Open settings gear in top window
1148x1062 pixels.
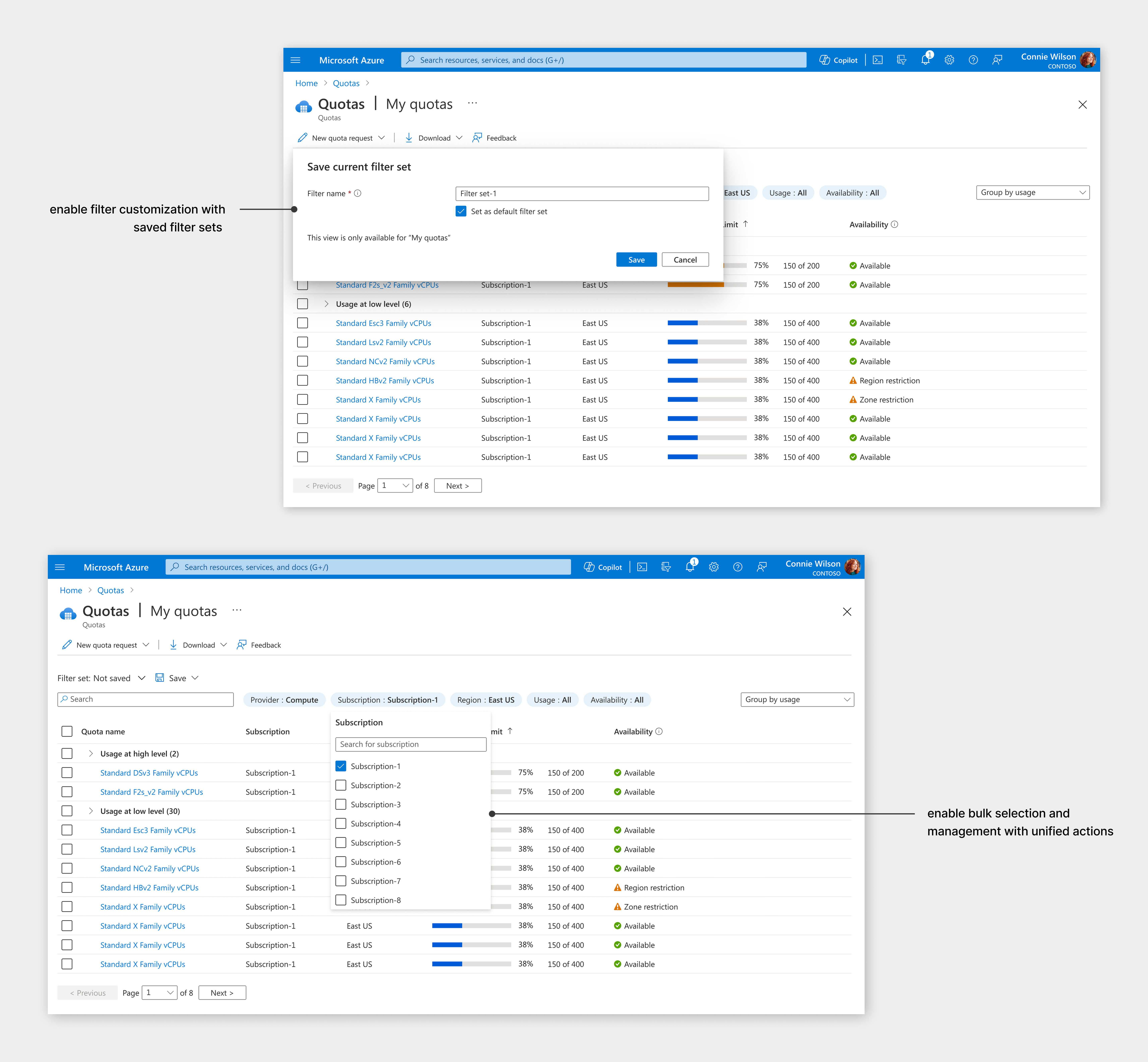pos(949,60)
